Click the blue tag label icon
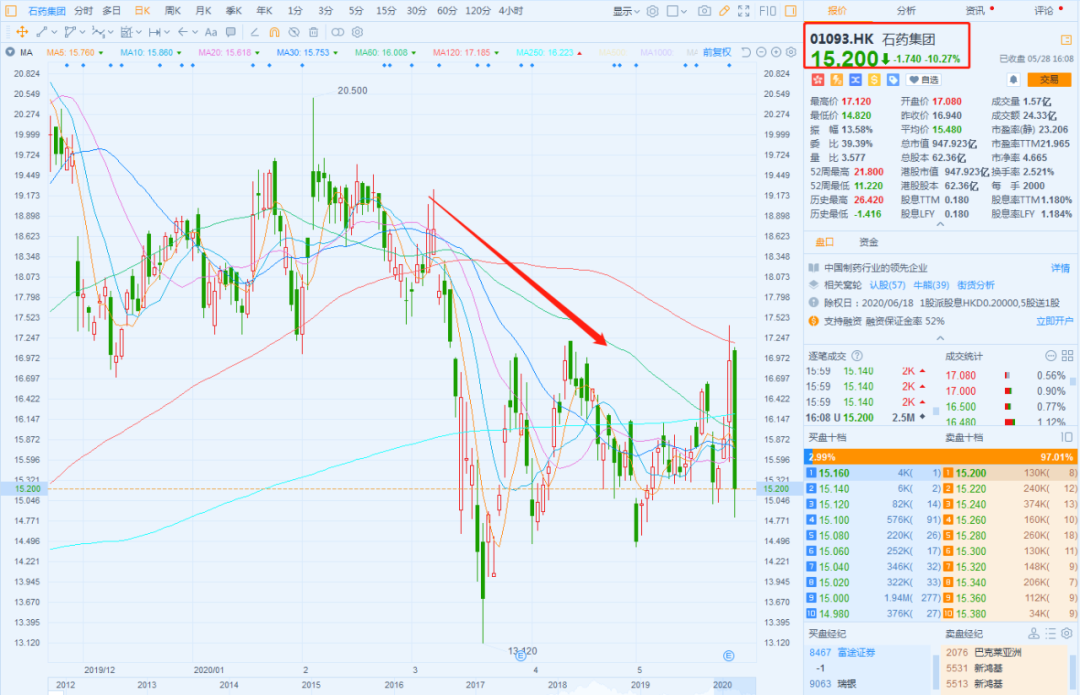Image resolution: width=1080 pixels, height=695 pixels. tap(893, 80)
